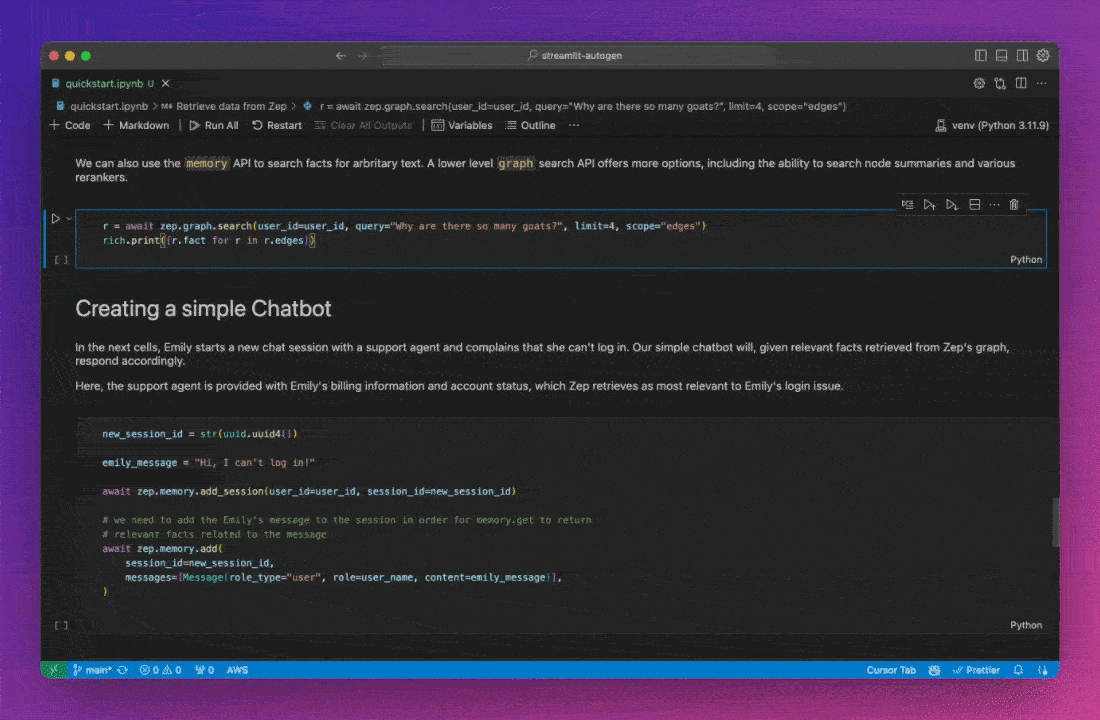
Task: Toggle the primary side bar layout icon
Action: pos(981,55)
